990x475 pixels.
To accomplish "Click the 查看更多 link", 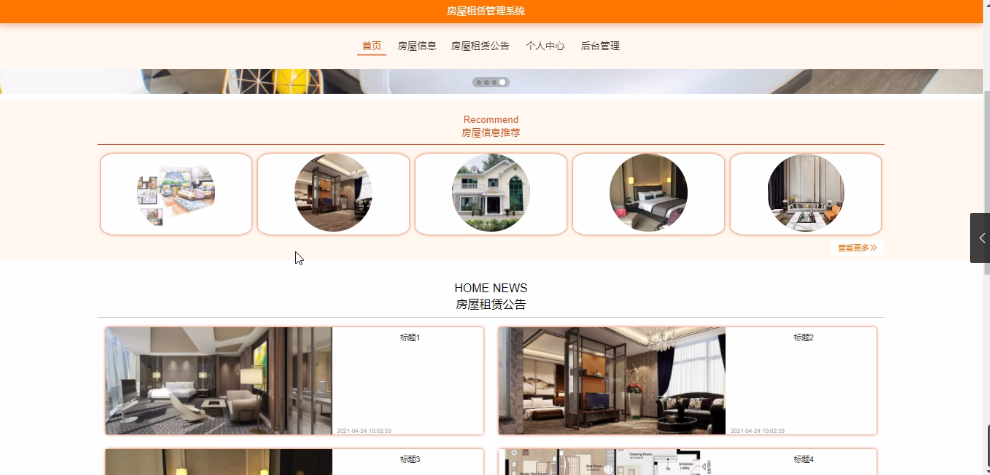I will (857, 248).
